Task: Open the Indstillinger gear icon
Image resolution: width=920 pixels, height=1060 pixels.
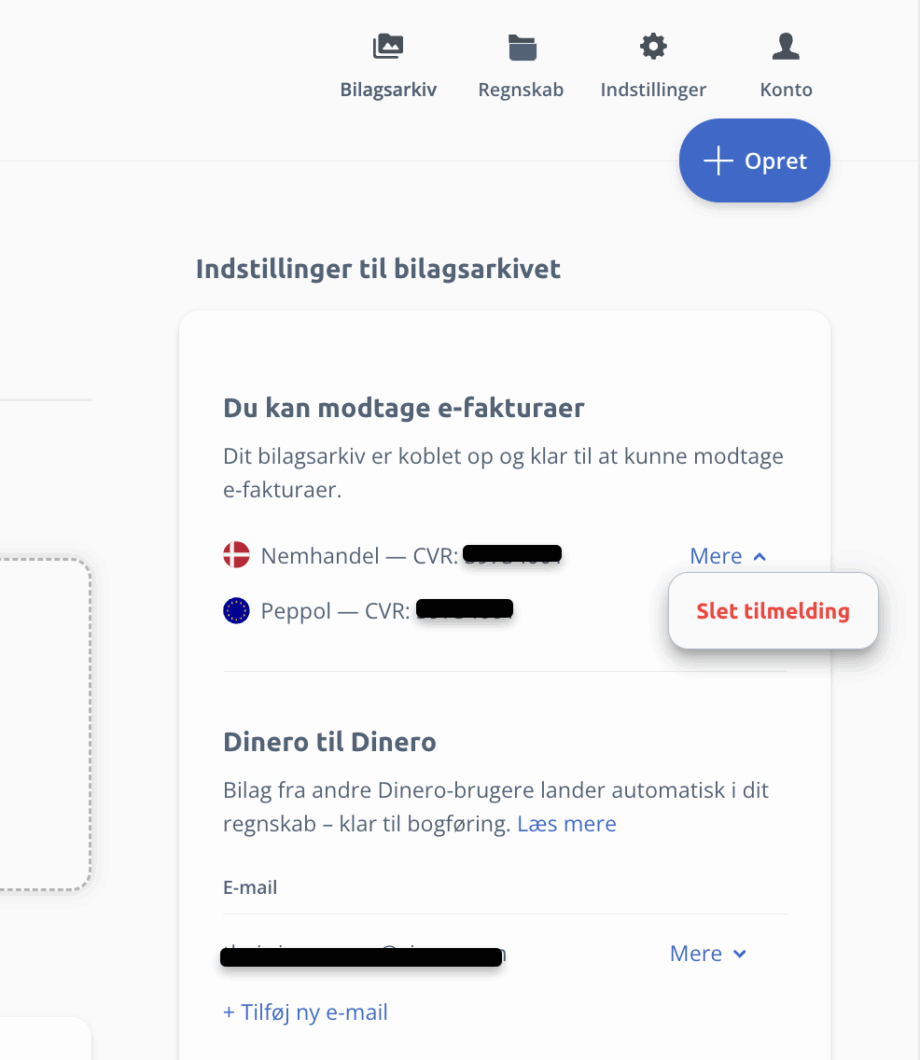Action: [x=653, y=47]
